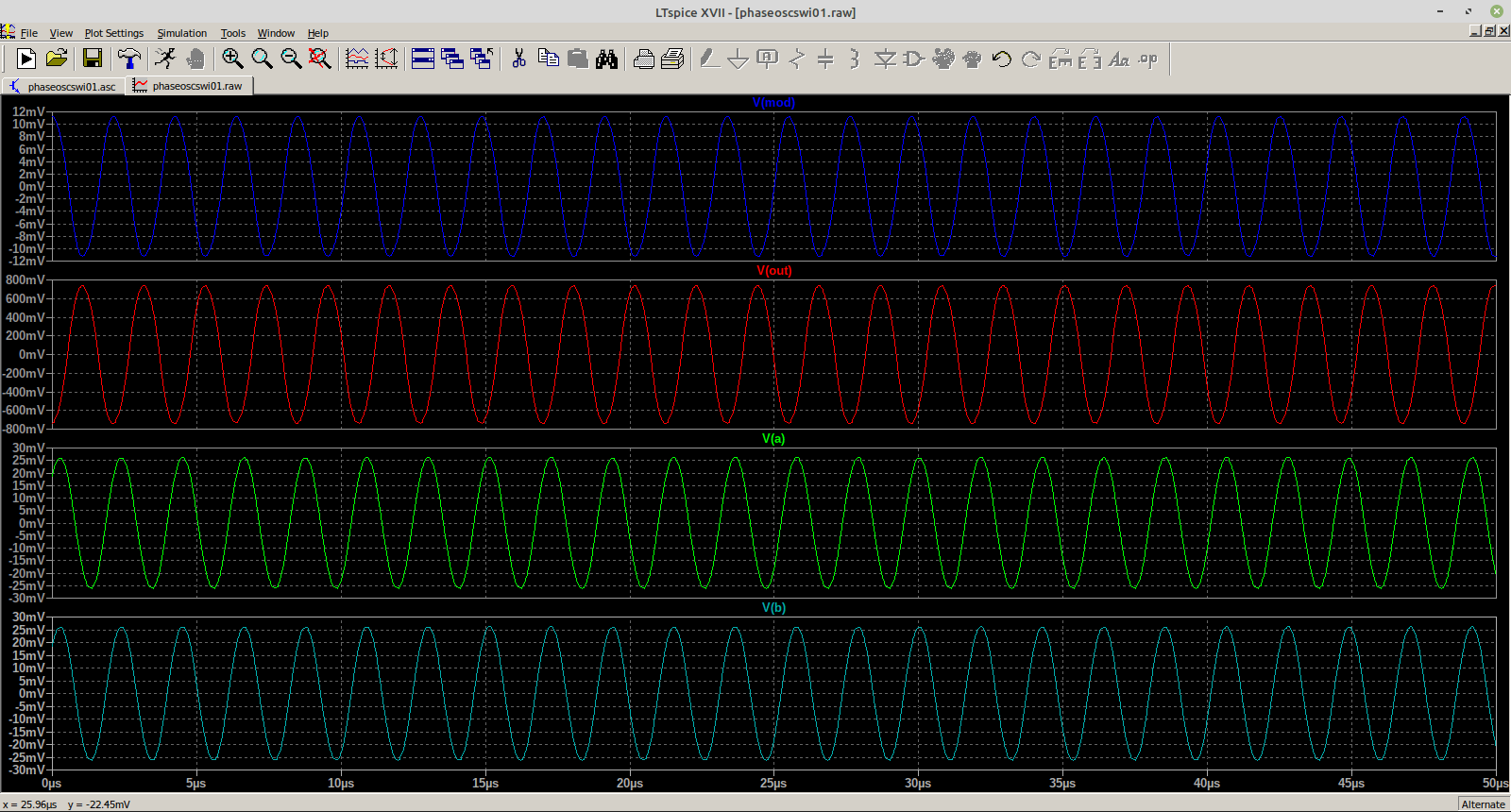Screen dimensions: 1511x812
Task: Click the binoculars Find icon
Action: point(607,59)
